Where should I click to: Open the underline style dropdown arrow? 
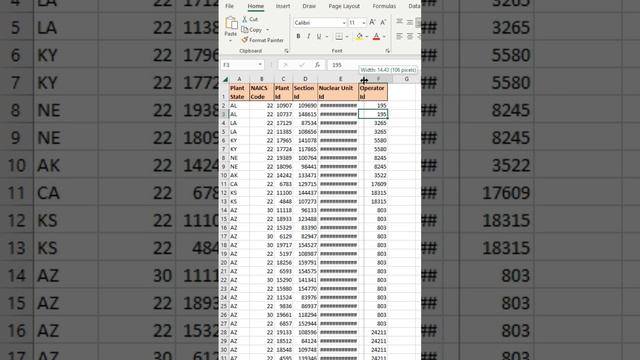pyautogui.click(x=327, y=37)
